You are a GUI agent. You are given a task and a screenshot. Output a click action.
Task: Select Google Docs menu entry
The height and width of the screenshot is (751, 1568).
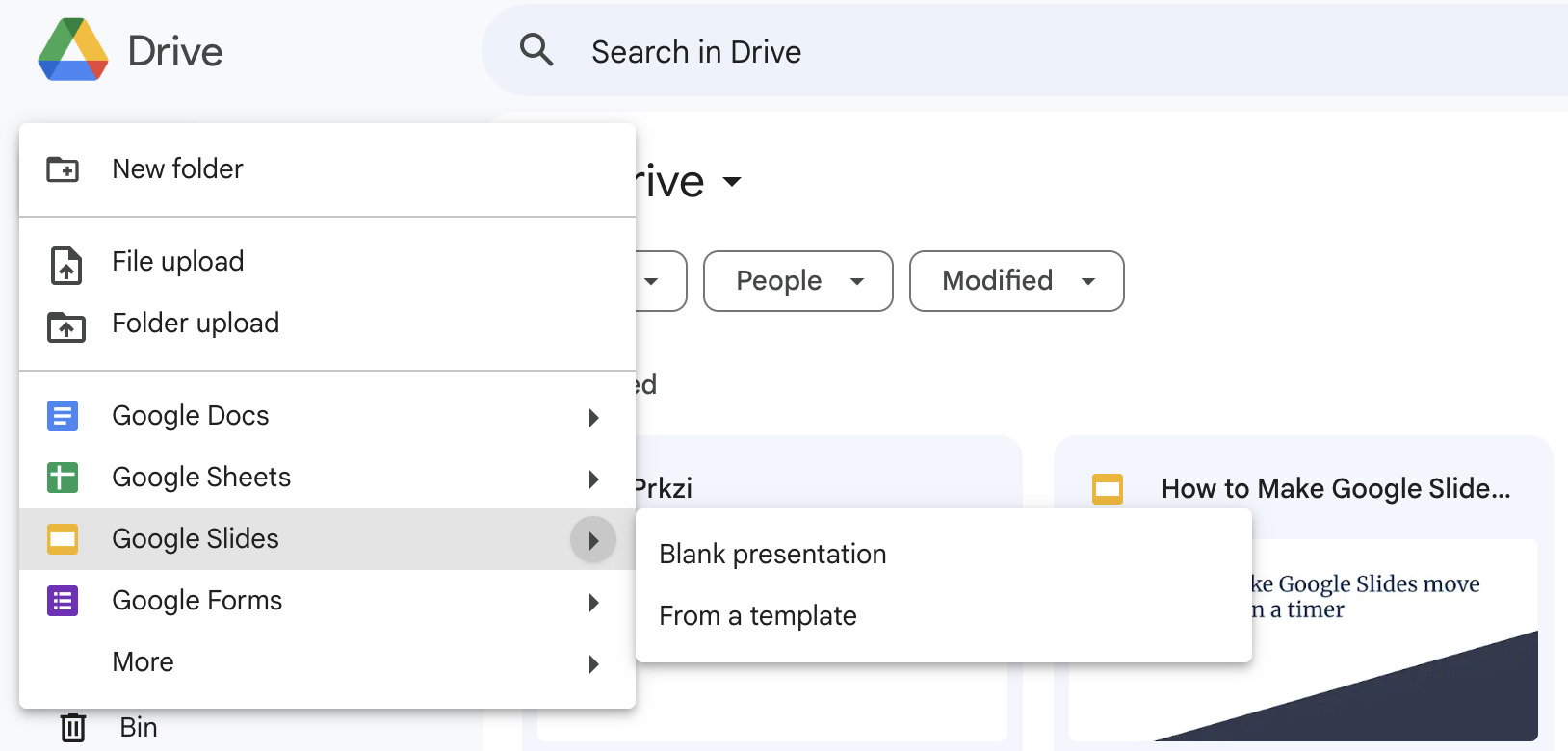coord(327,416)
